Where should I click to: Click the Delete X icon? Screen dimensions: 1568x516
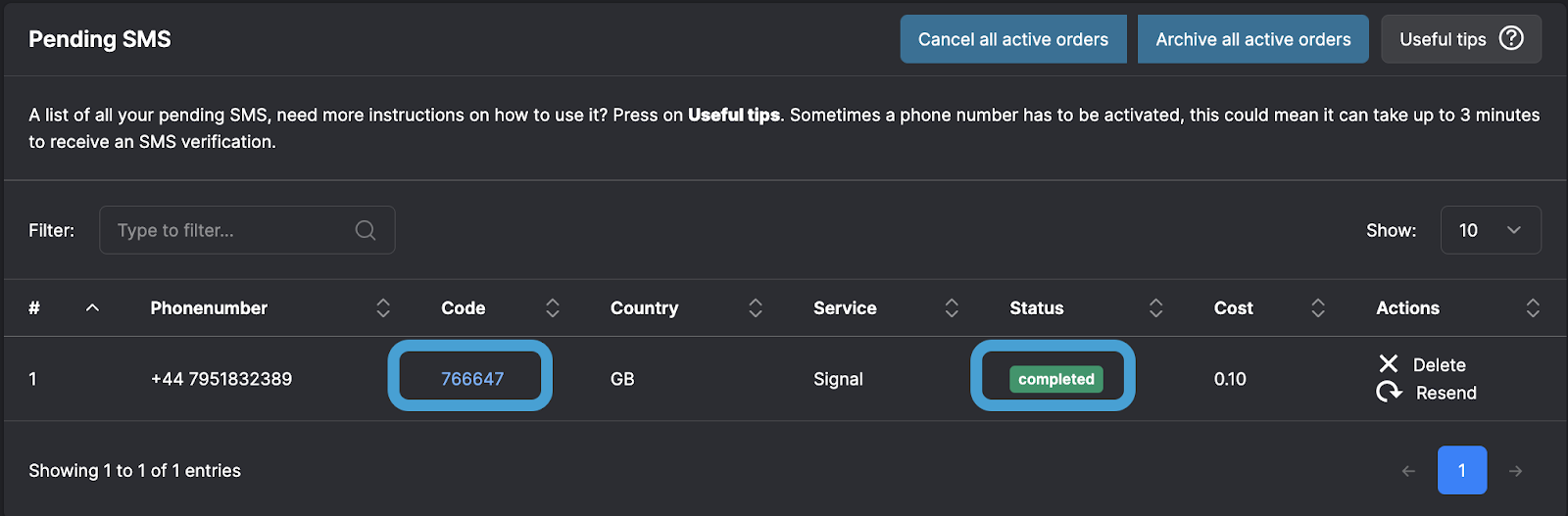tap(1389, 364)
